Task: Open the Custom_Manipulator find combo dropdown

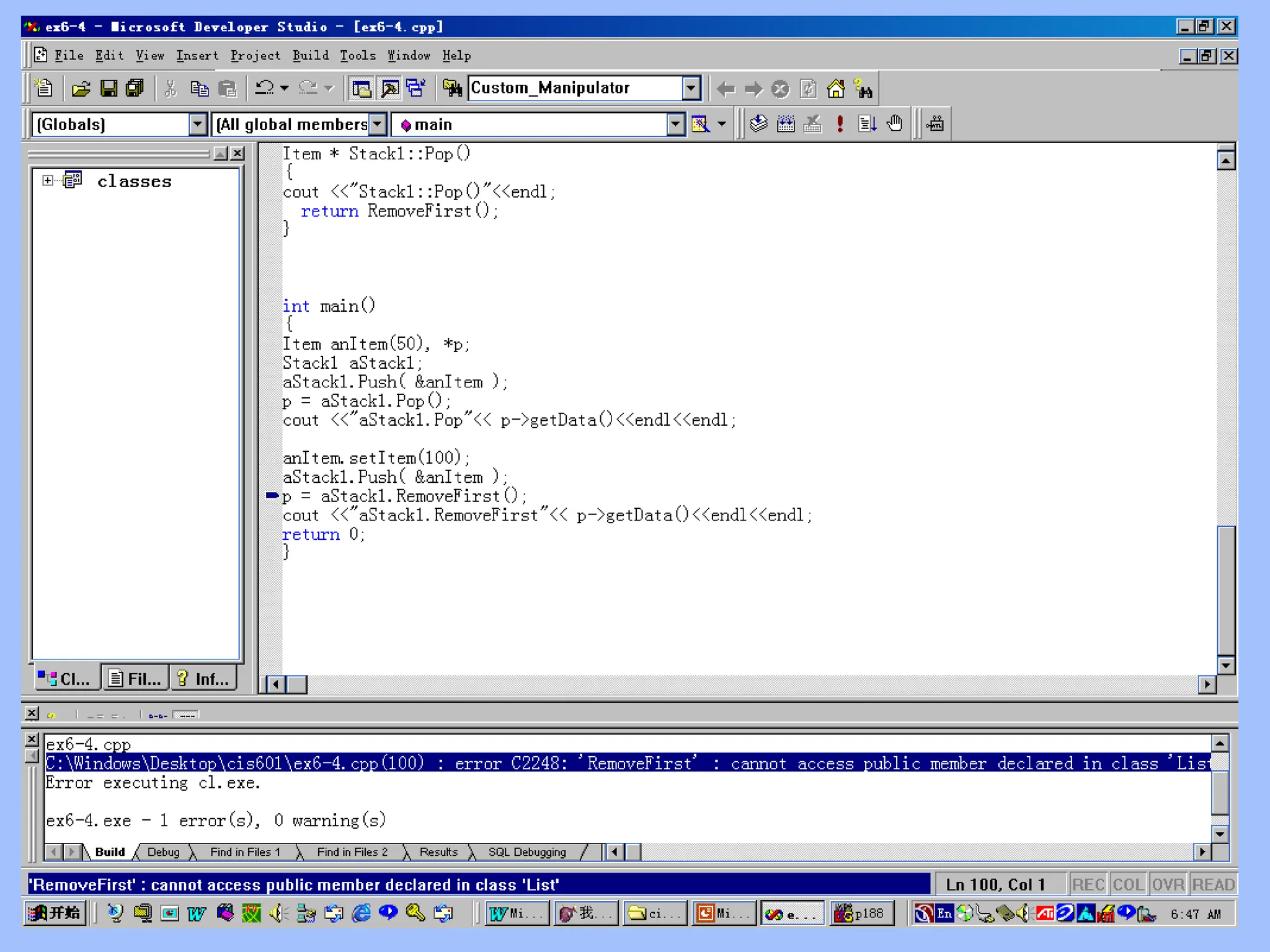Action: pos(691,89)
